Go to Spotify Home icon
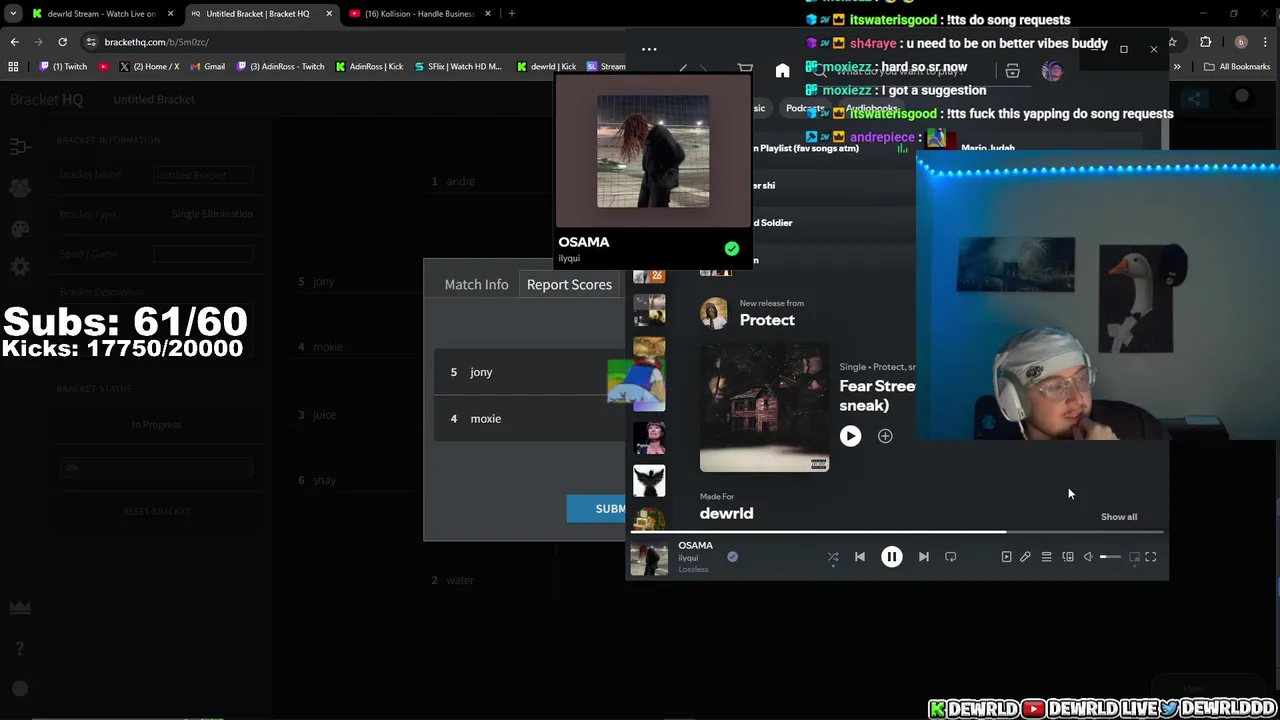Image resolution: width=1280 pixels, height=720 pixels. 782,71
